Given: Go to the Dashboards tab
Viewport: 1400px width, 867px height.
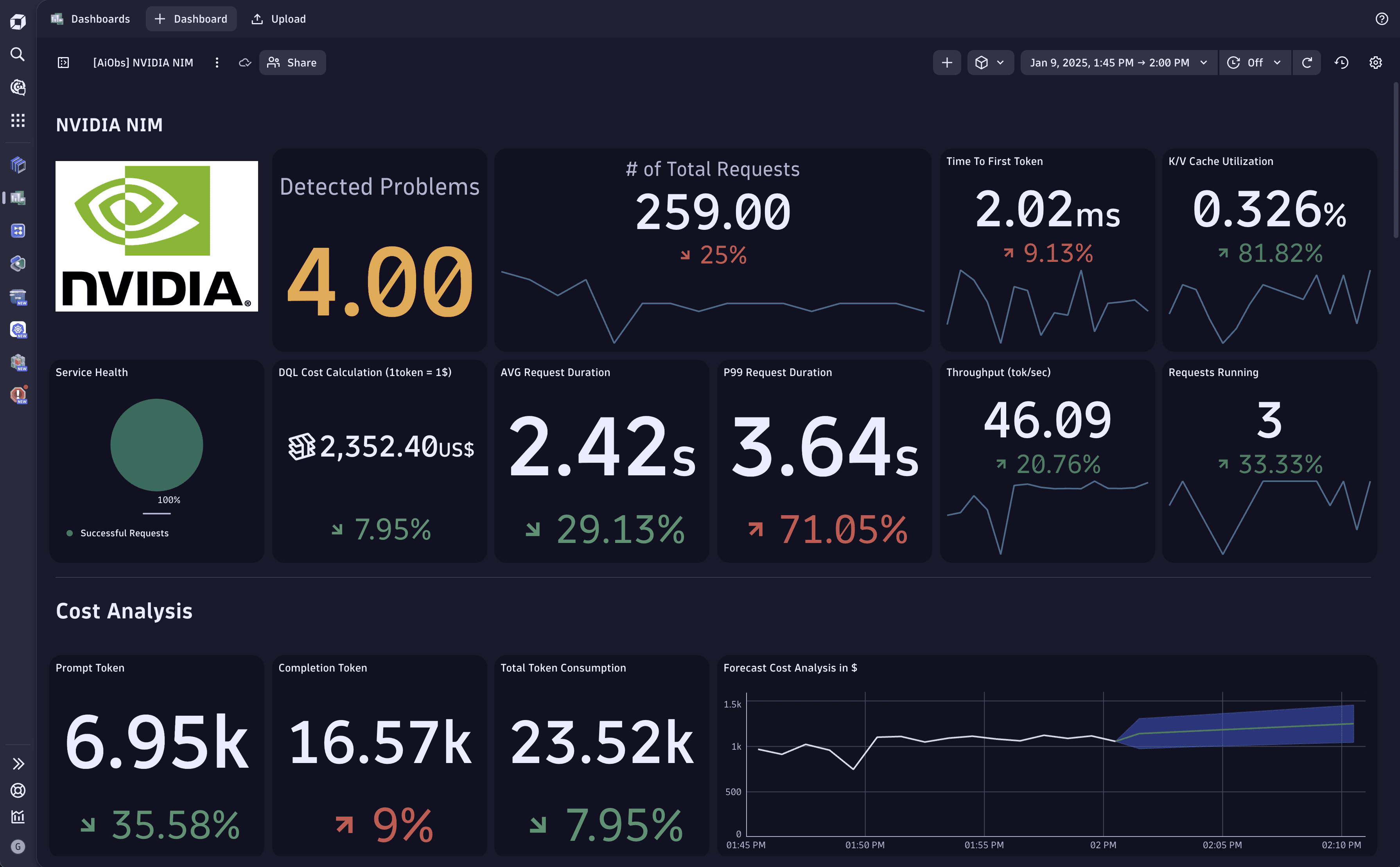Looking at the screenshot, I should pos(91,19).
